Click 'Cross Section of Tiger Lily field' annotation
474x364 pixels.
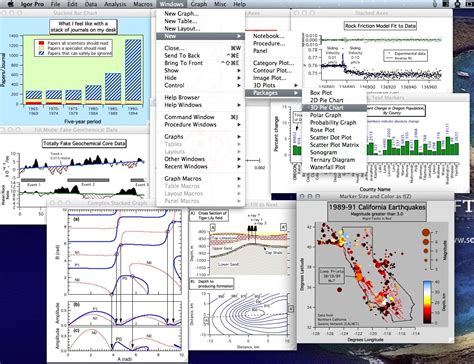[212, 215]
